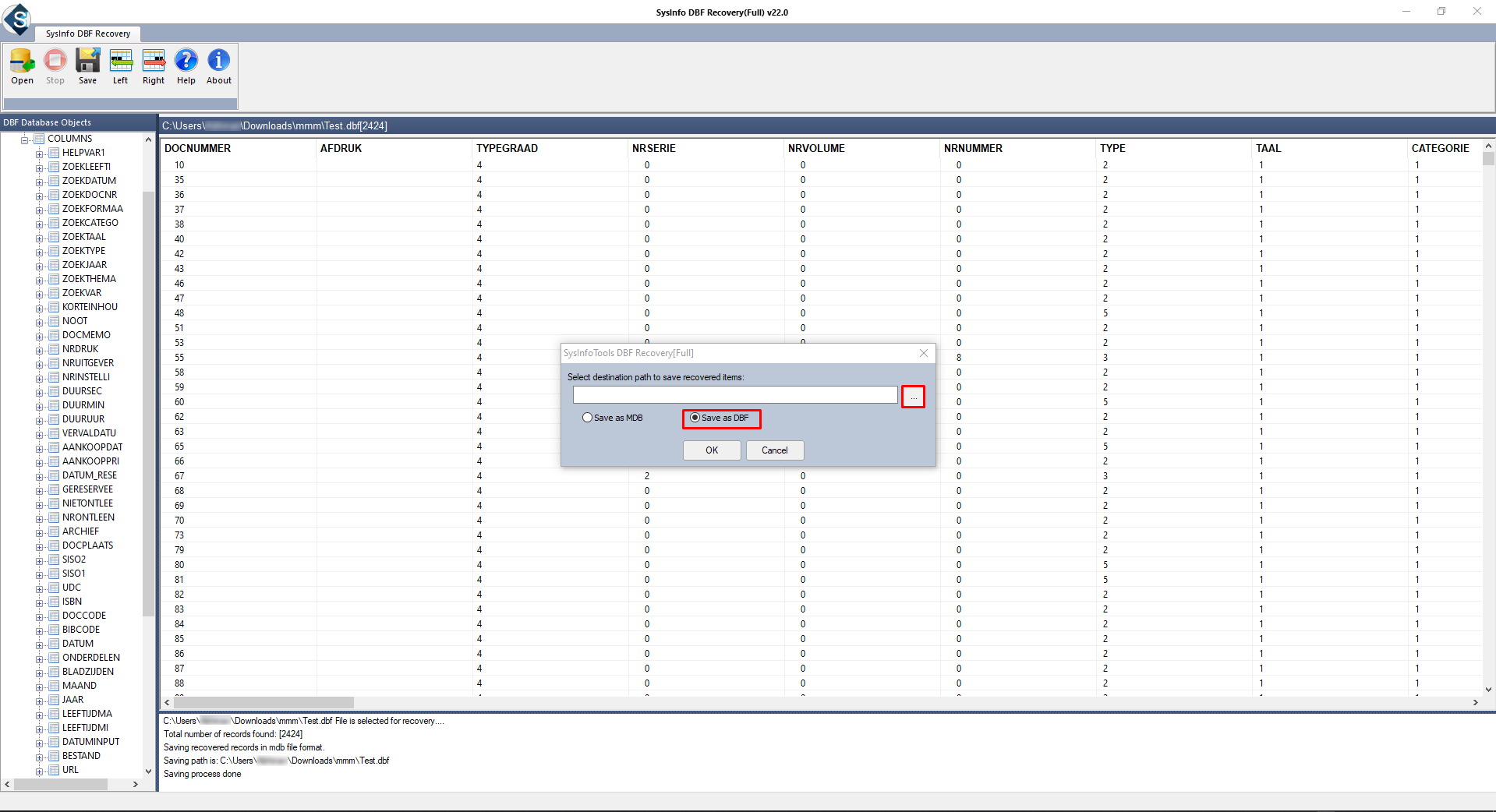Select the Save as DBF option

point(695,418)
